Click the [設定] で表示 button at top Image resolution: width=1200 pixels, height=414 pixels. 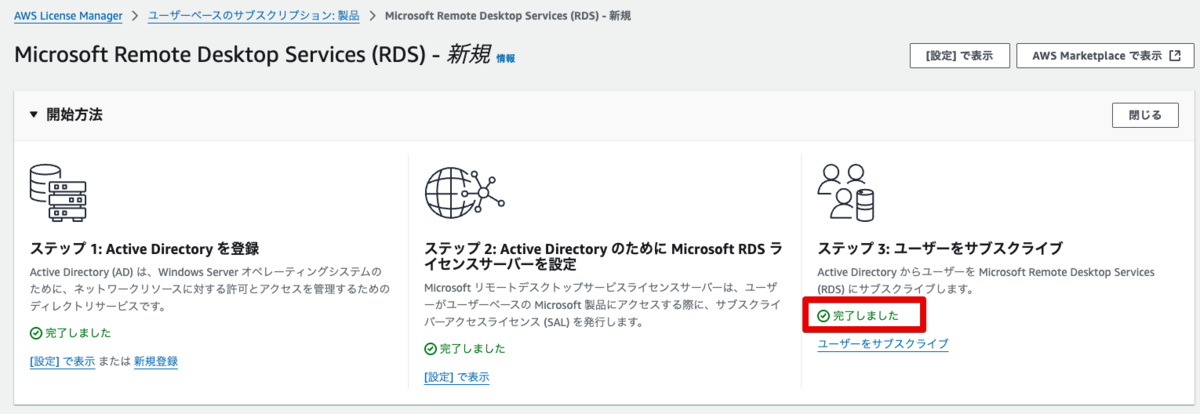click(x=959, y=56)
